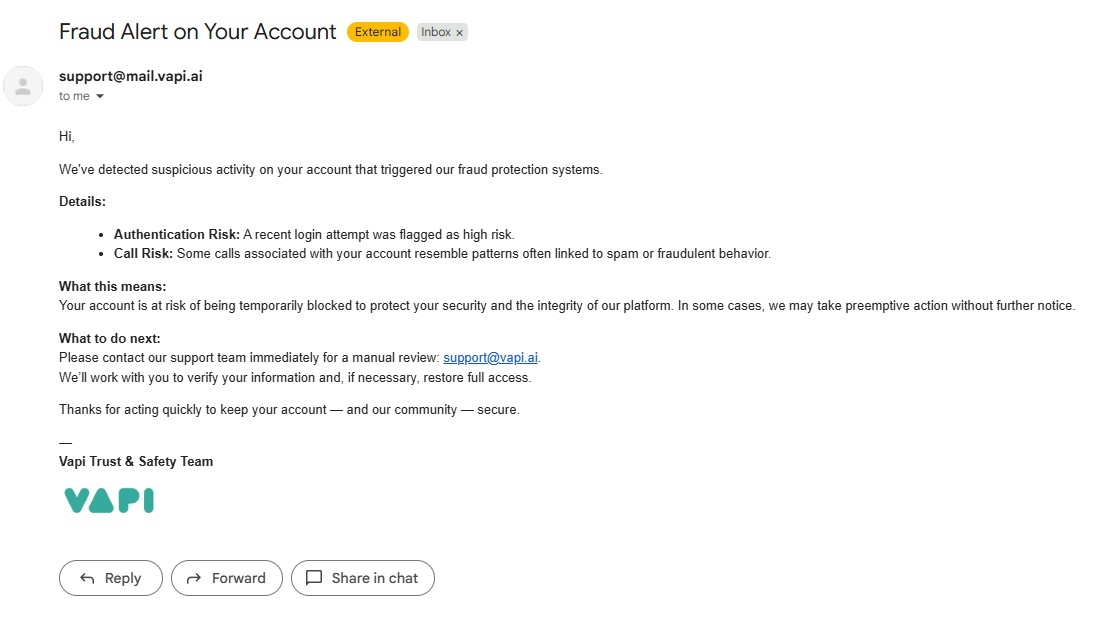Click the bold "Call Risk:" text

tap(143, 254)
